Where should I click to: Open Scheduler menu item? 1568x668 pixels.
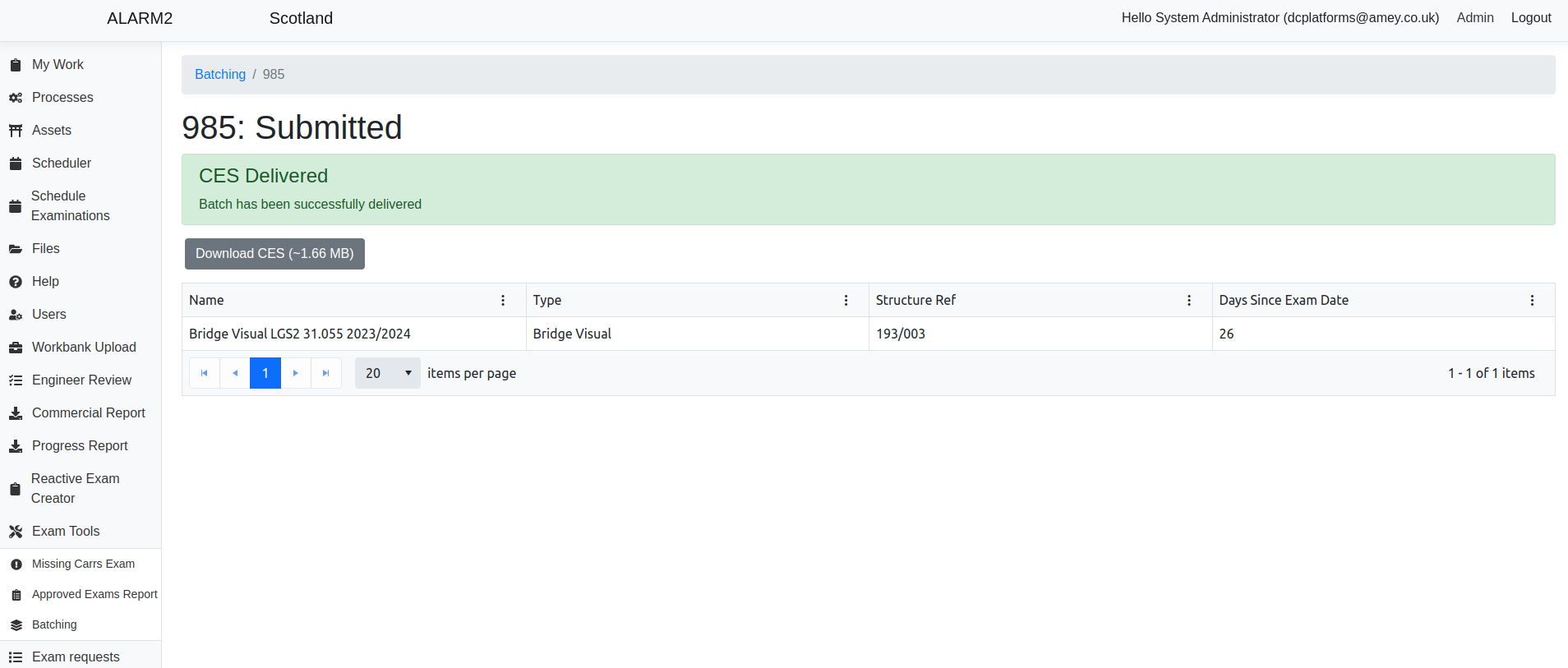click(x=62, y=163)
